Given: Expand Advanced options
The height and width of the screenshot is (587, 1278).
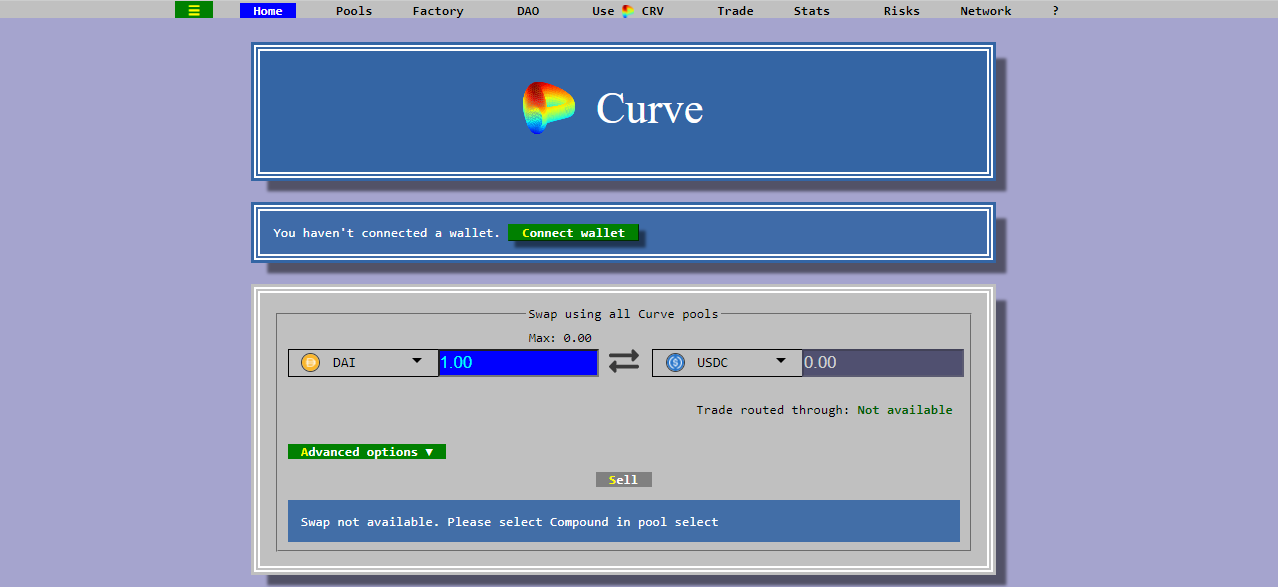Looking at the screenshot, I should coord(367,452).
